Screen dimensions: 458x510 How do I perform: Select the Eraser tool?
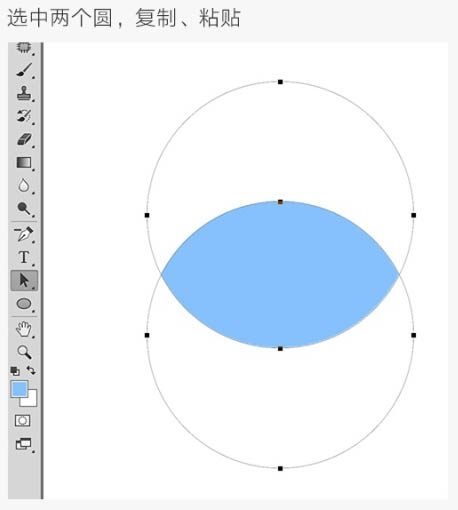point(24,139)
